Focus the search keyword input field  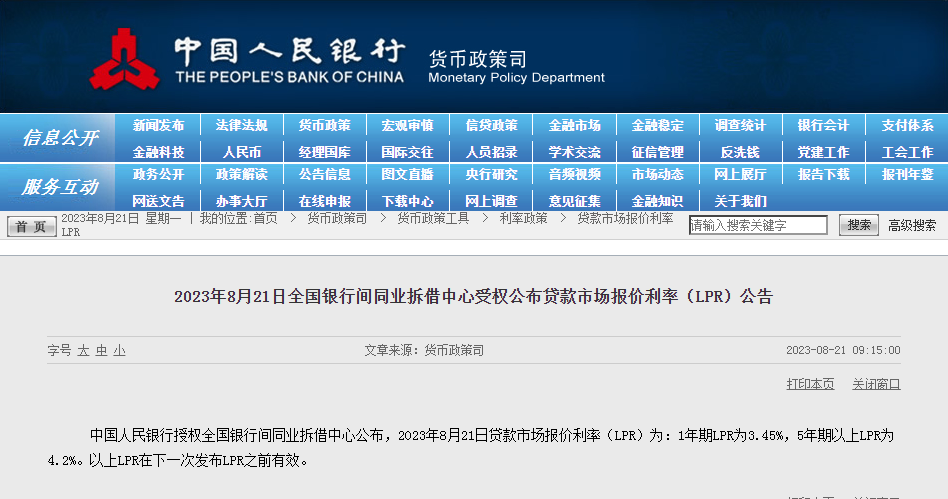[x=758, y=226]
